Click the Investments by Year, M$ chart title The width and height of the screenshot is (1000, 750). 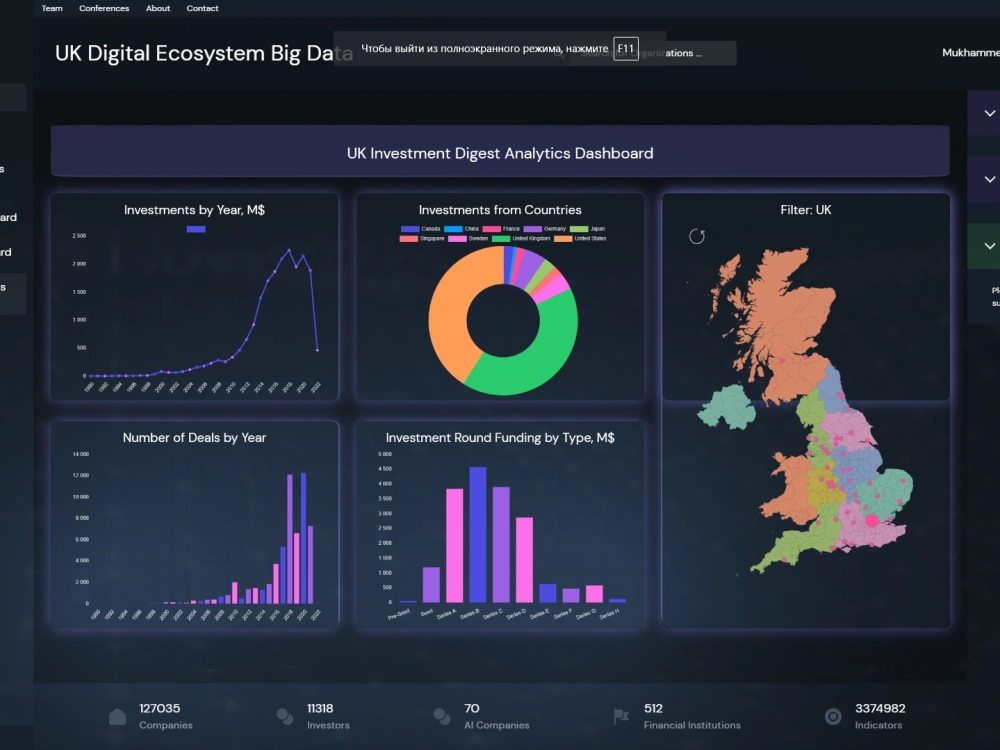195,210
